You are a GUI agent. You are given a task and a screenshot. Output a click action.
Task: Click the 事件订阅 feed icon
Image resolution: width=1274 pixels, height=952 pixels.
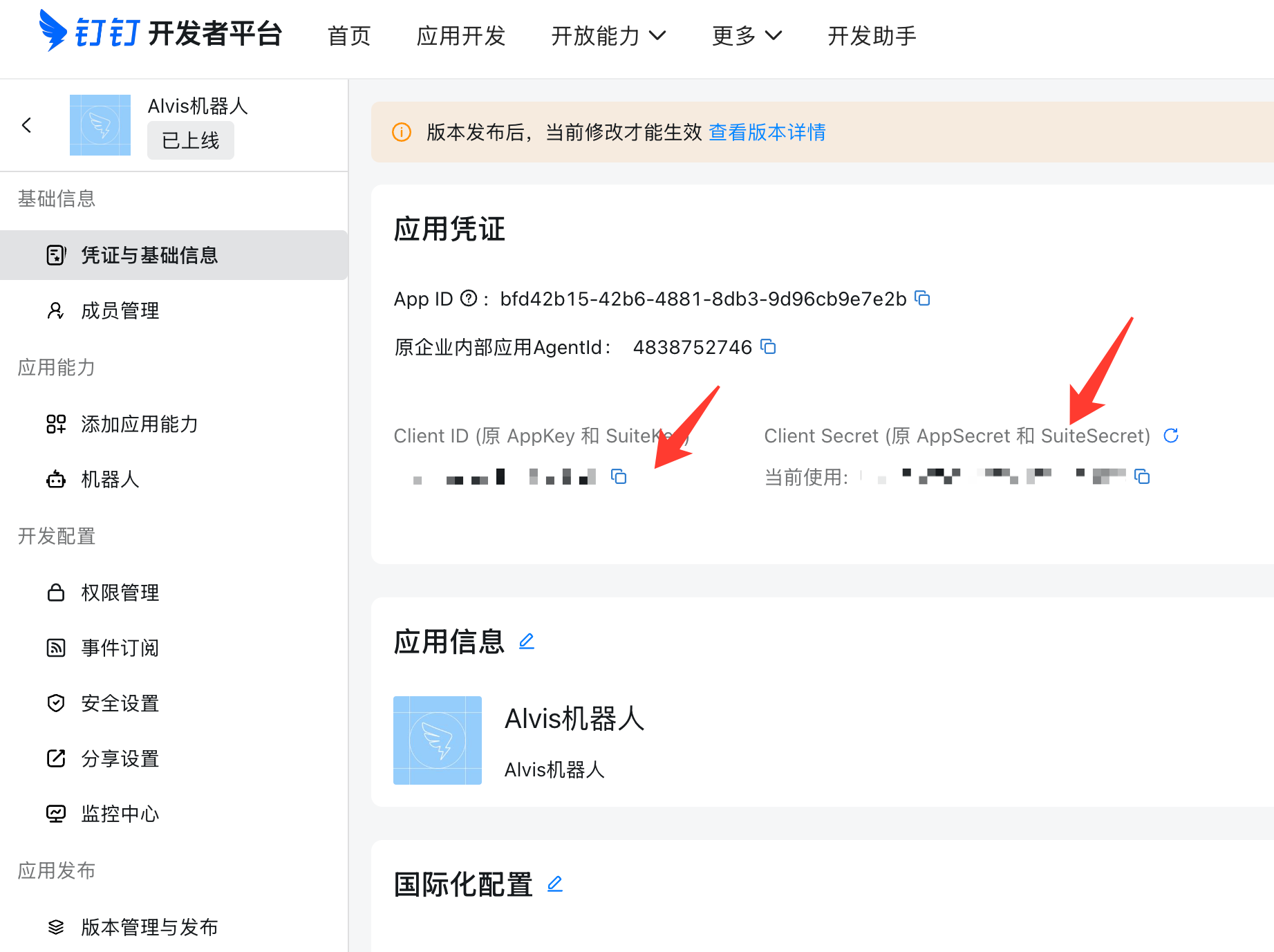(x=56, y=648)
